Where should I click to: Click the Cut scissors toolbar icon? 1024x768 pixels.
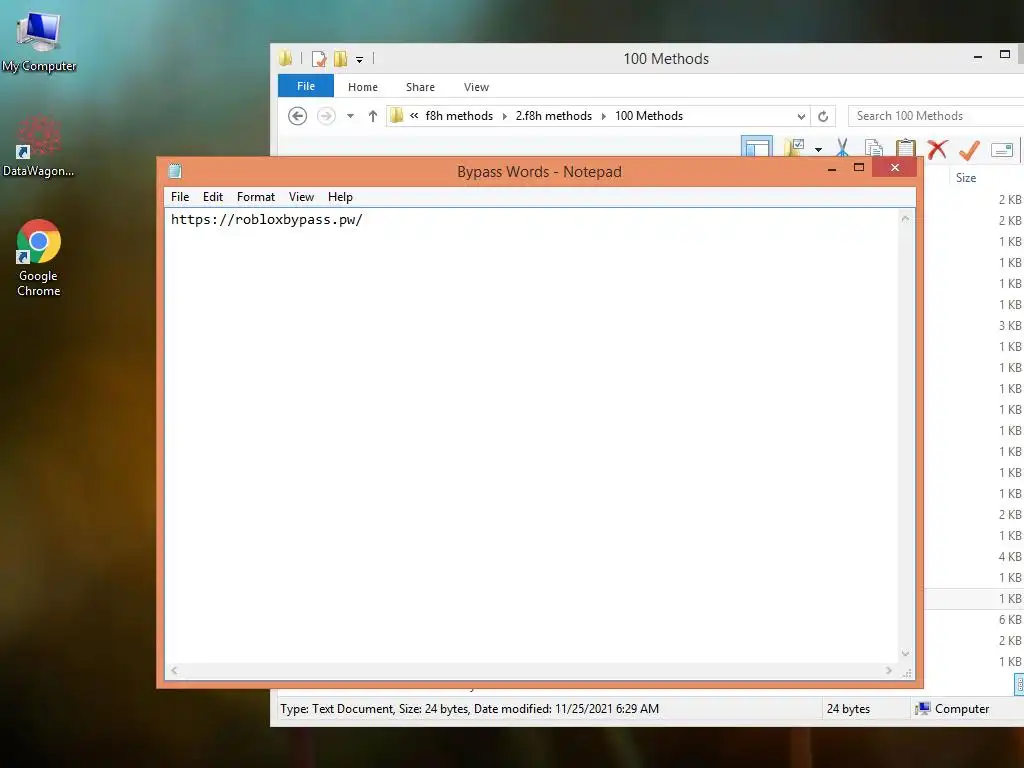[842, 148]
